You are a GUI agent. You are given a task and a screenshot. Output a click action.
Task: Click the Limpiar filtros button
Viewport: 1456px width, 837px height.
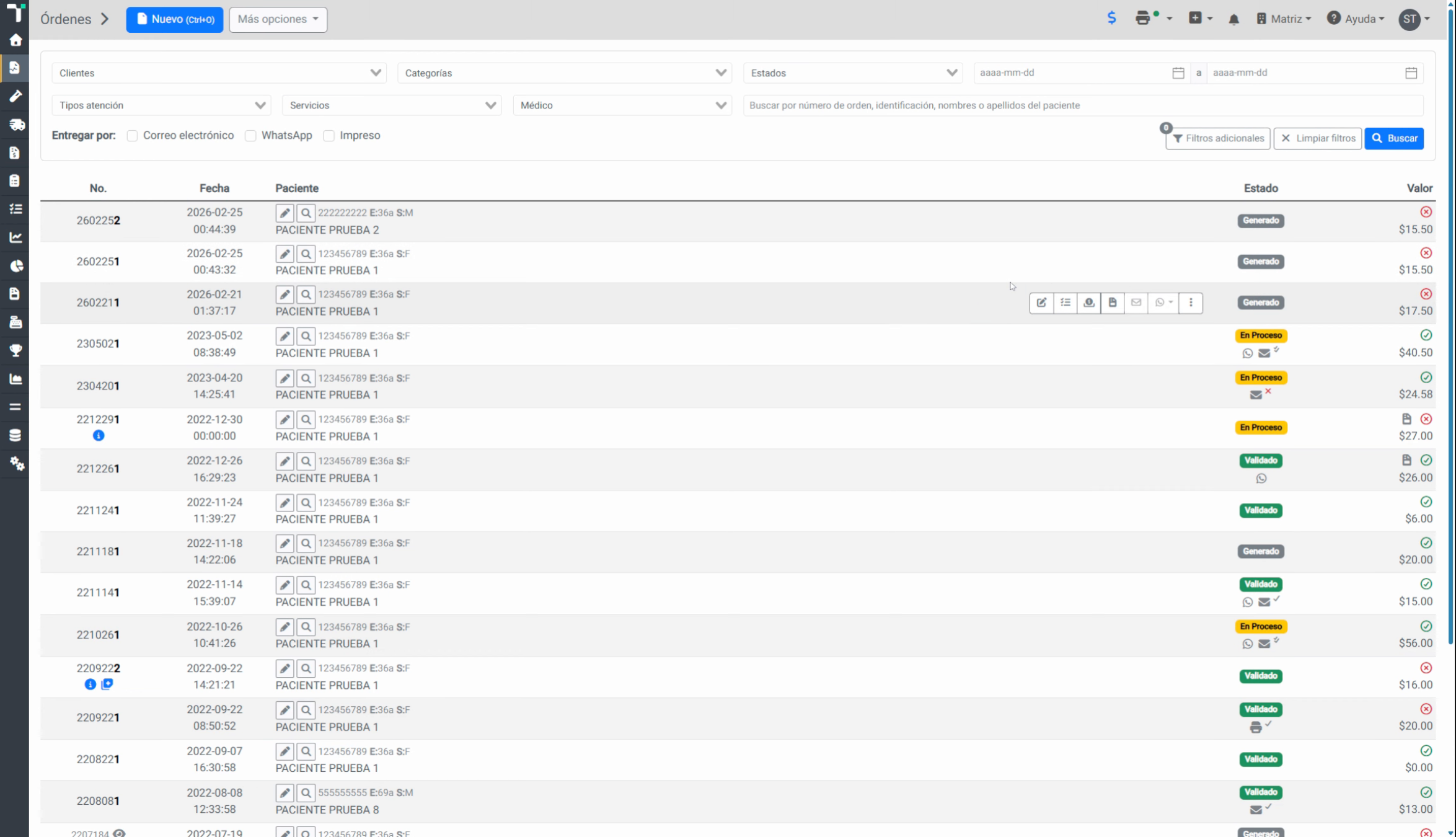click(x=1317, y=138)
